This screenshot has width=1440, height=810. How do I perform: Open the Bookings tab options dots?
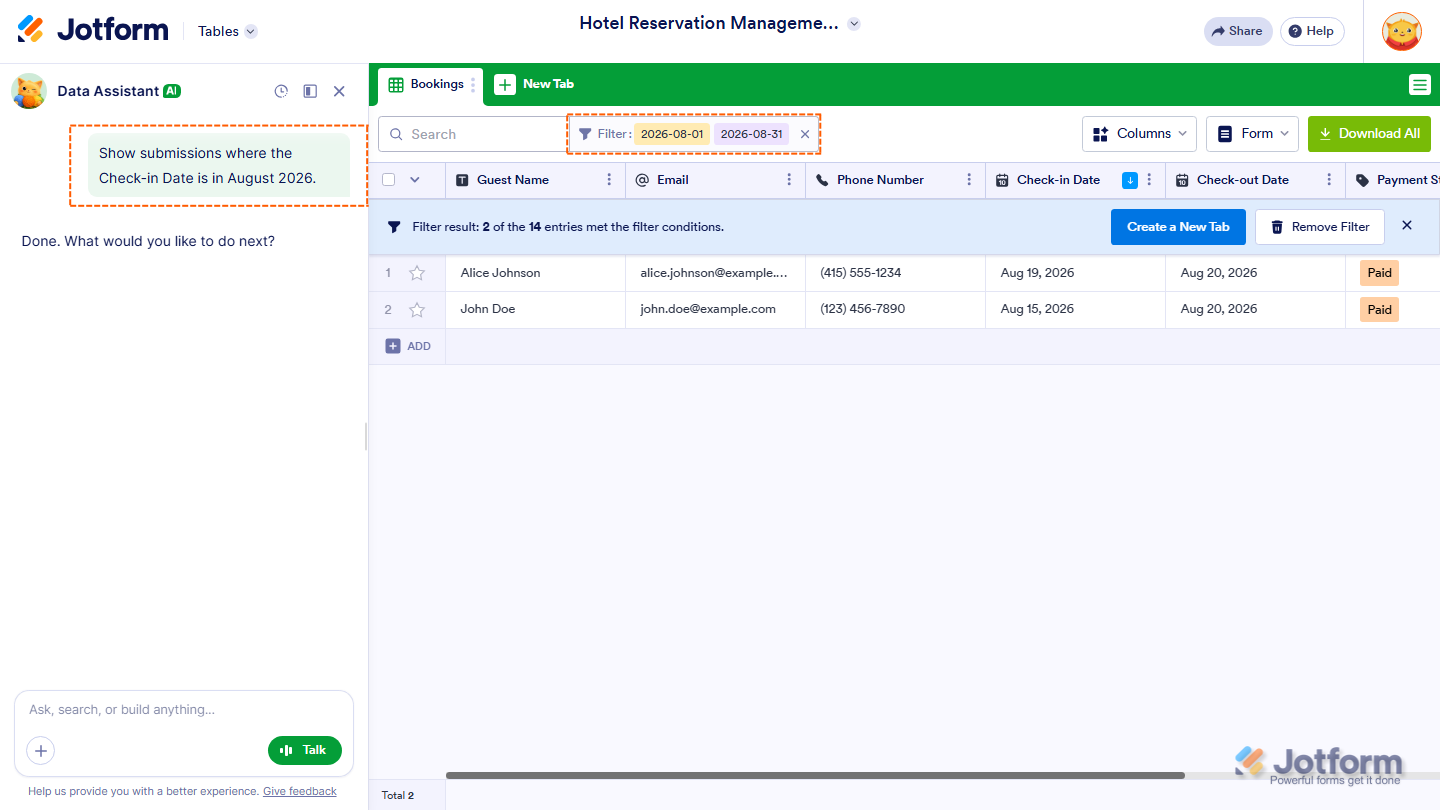[x=473, y=85]
